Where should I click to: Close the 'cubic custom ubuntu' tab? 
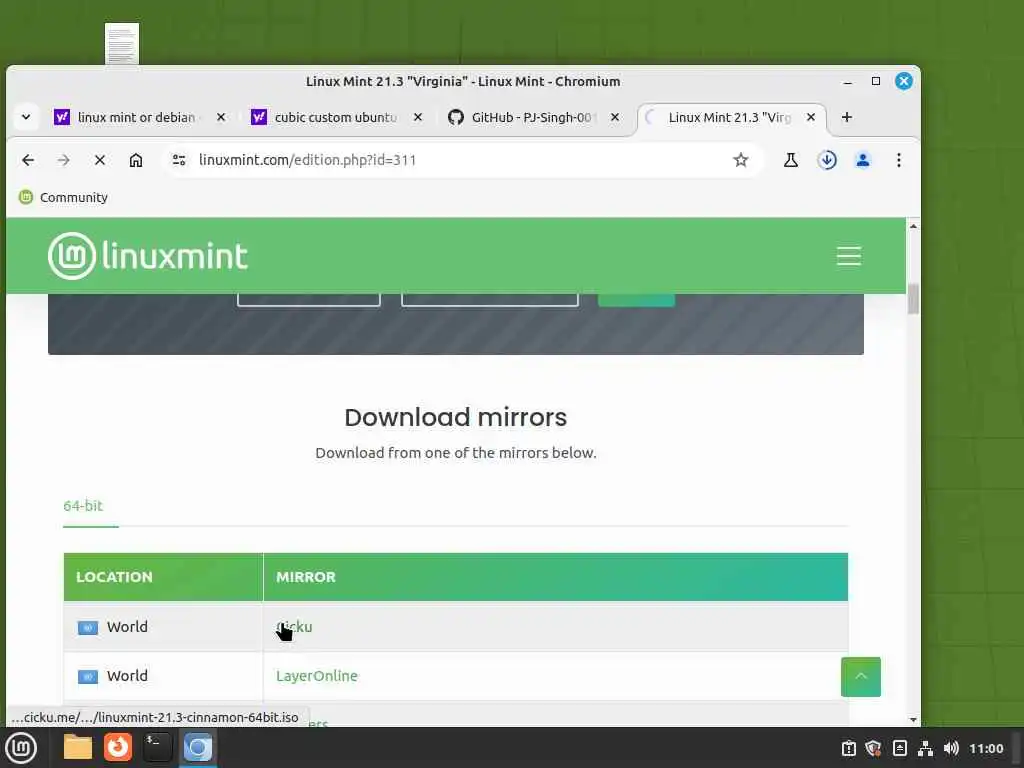pyautogui.click(x=418, y=117)
